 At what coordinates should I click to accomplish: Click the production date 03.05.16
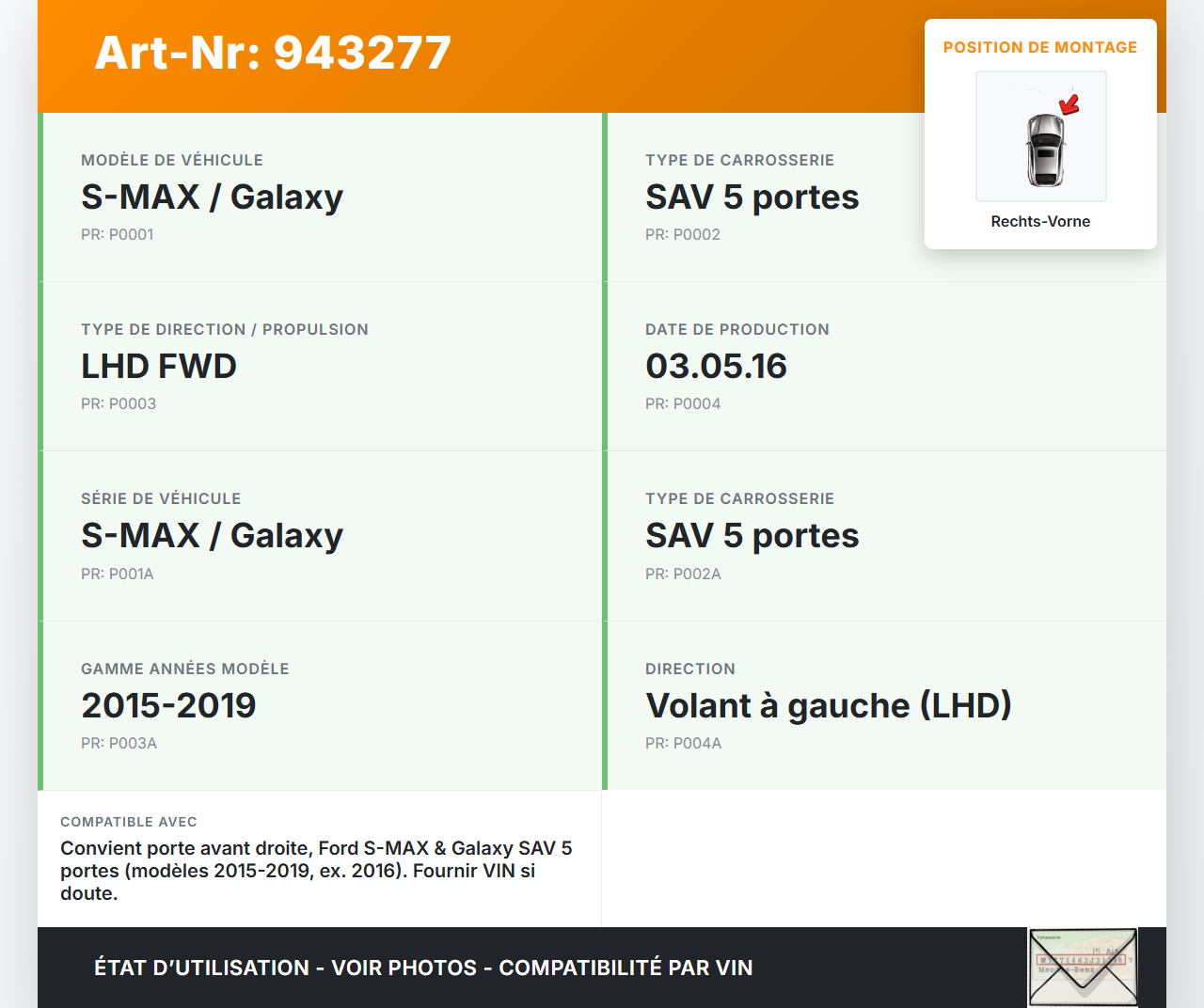(716, 366)
